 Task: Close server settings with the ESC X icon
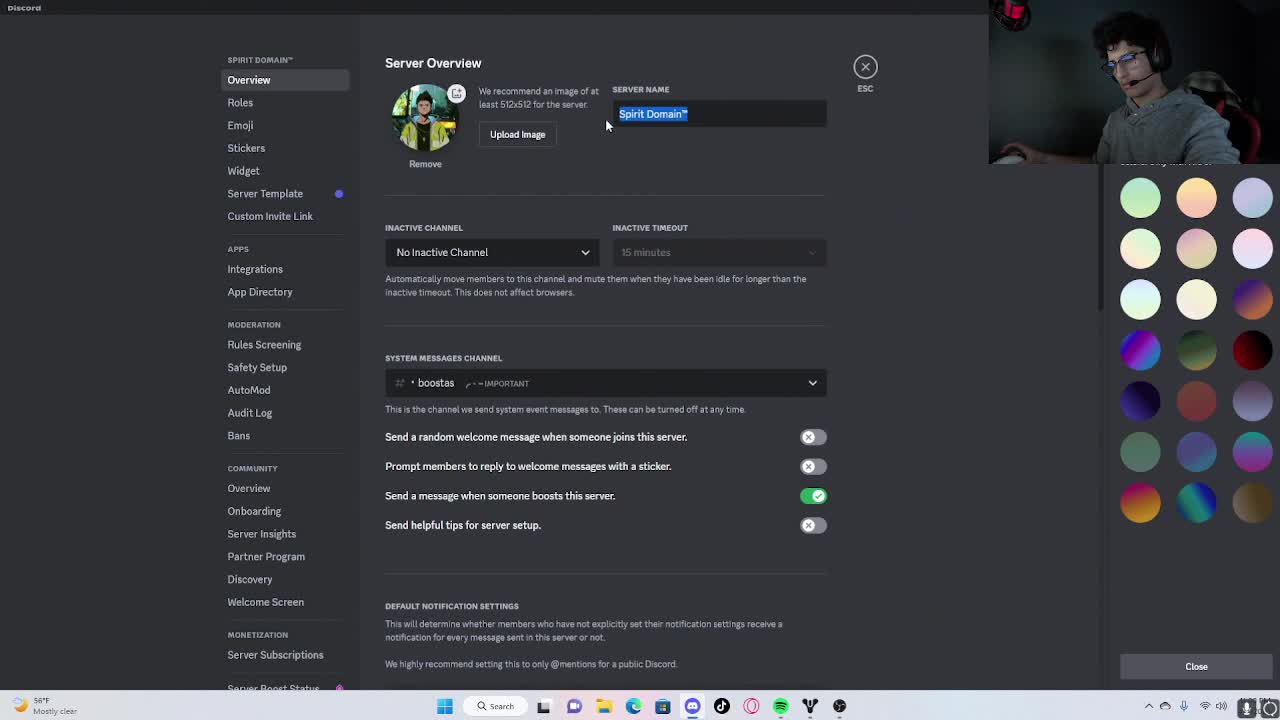coord(865,67)
